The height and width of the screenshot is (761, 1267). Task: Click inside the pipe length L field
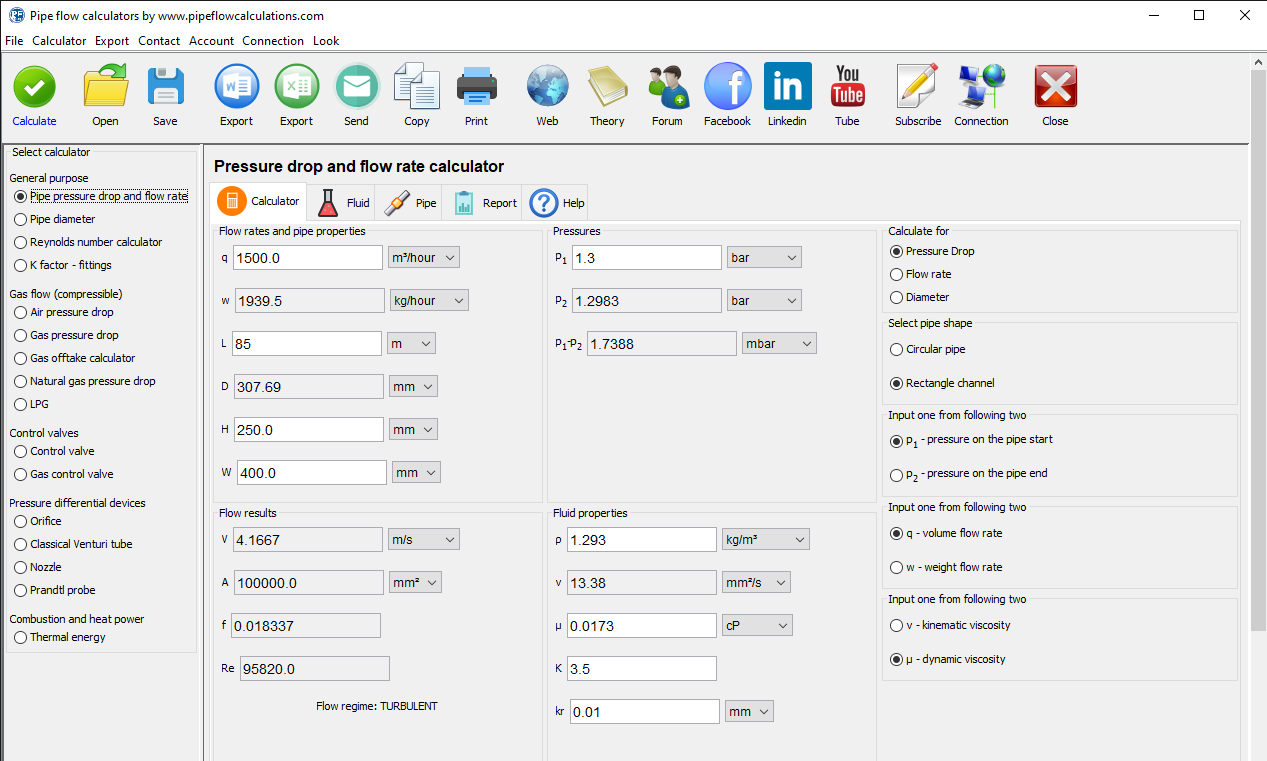click(x=307, y=343)
